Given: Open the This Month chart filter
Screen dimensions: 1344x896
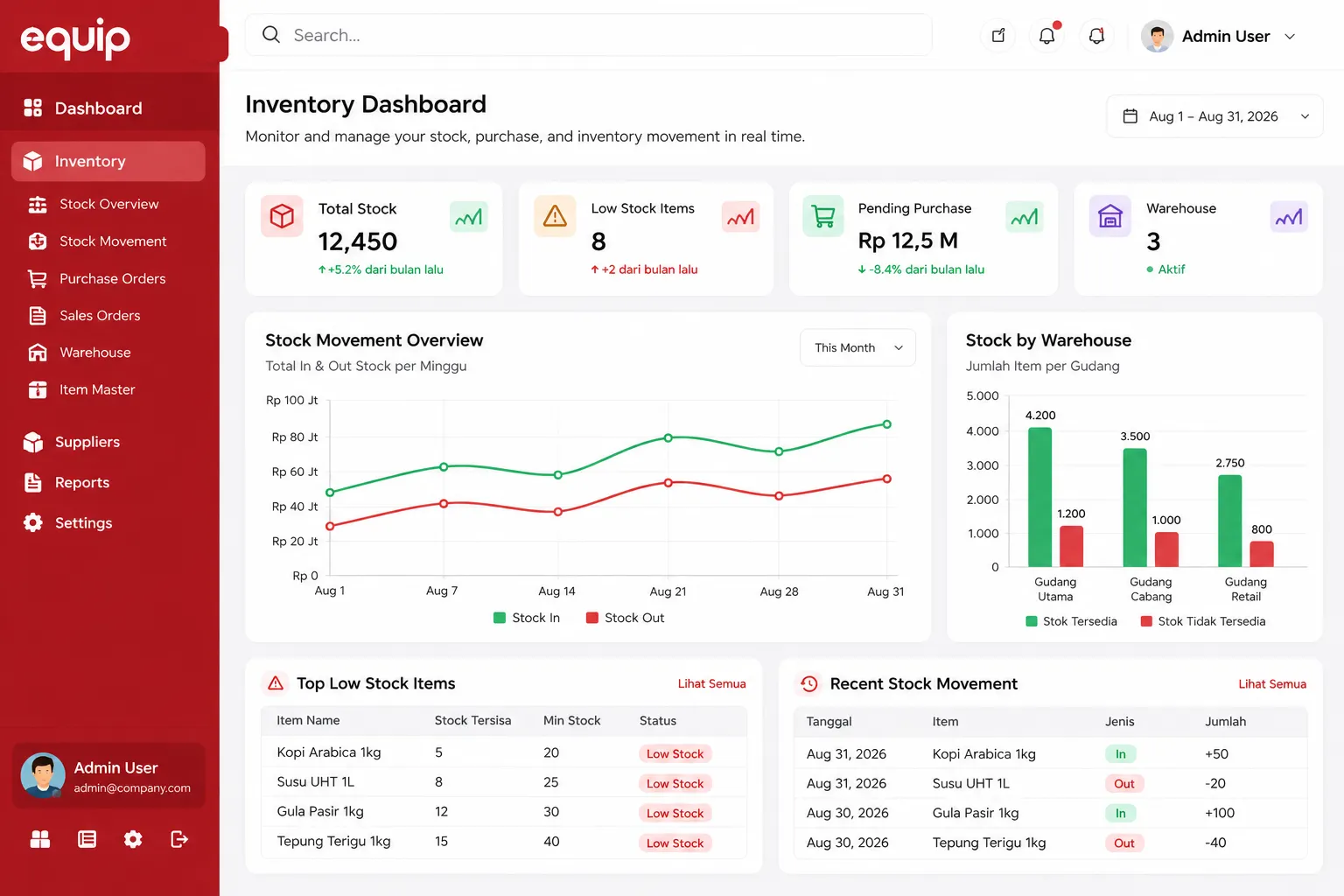Looking at the screenshot, I should (857, 347).
